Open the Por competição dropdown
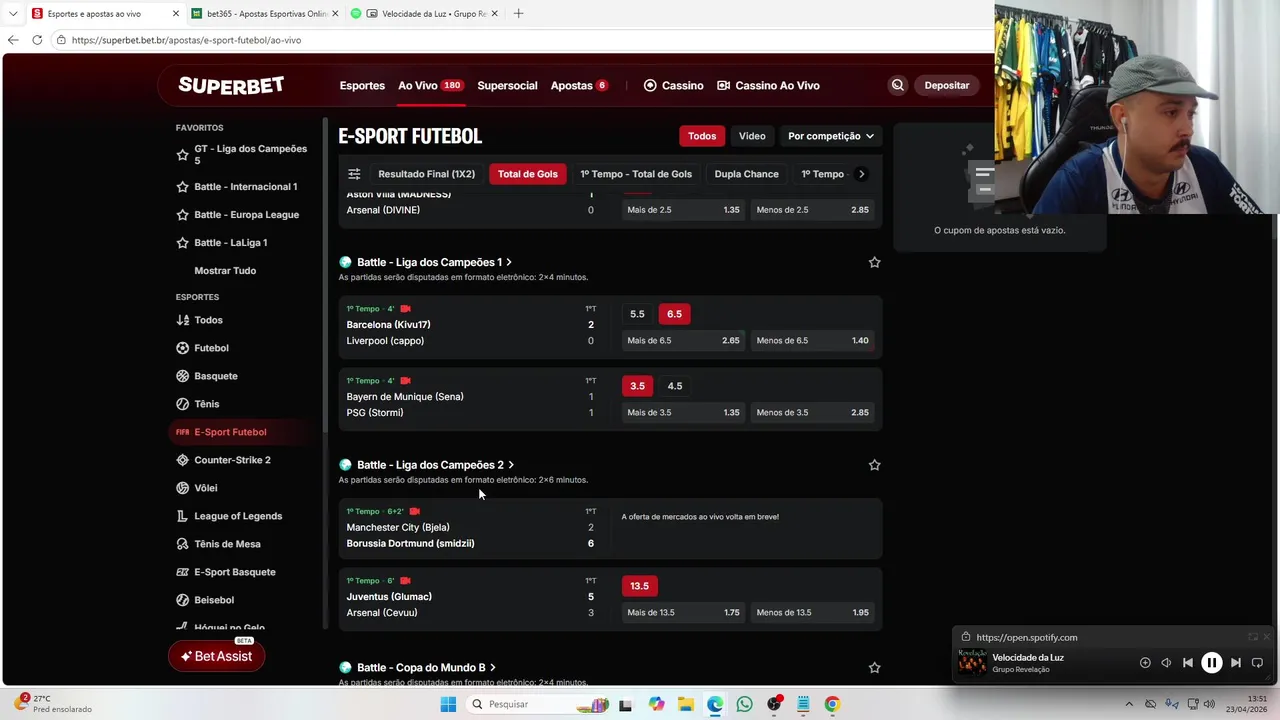This screenshot has width=1280, height=720. pyautogui.click(x=830, y=136)
